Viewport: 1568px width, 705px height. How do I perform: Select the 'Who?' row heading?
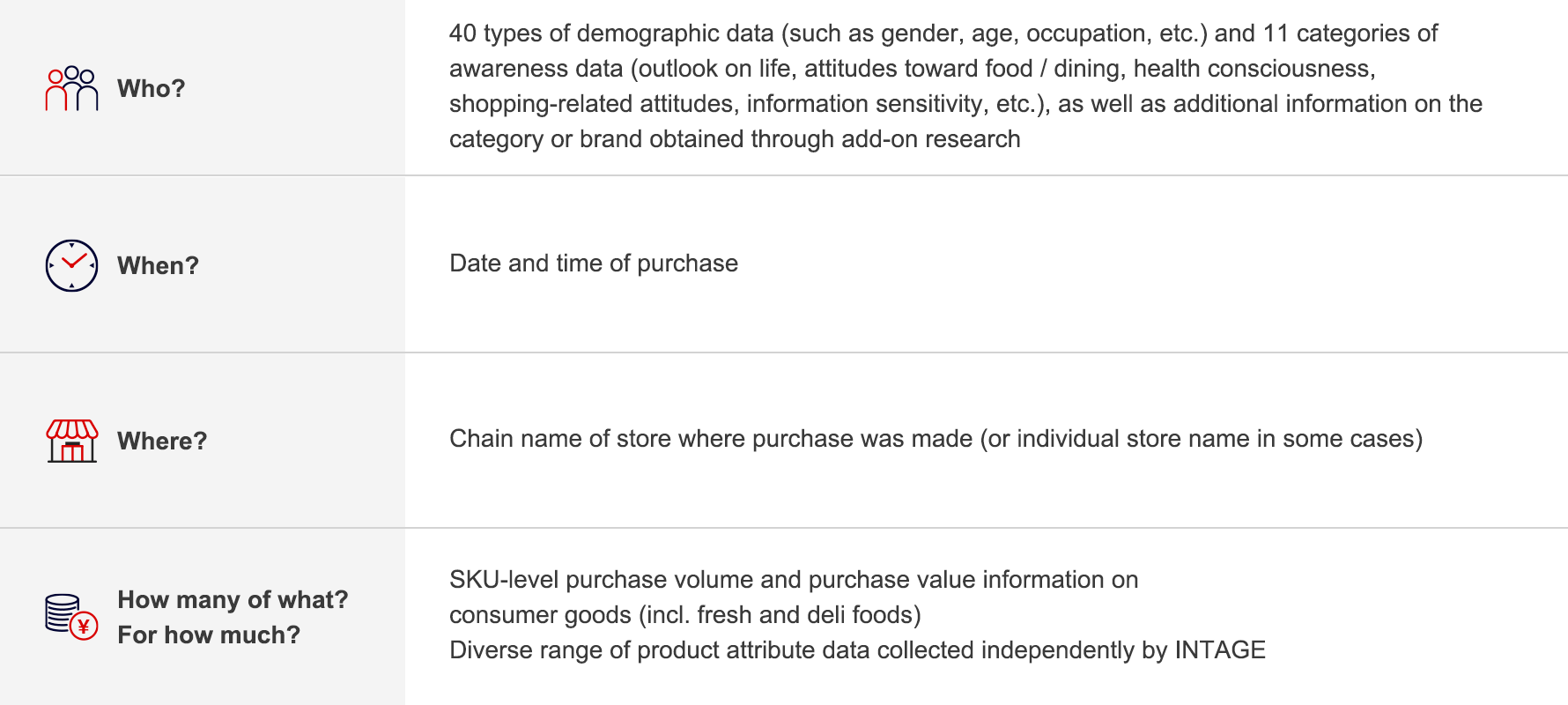[152, 88]
